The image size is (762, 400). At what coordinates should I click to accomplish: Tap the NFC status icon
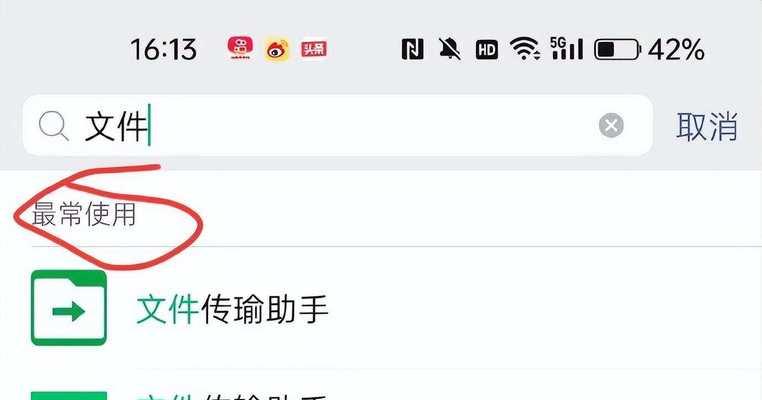tap(412, 49)
